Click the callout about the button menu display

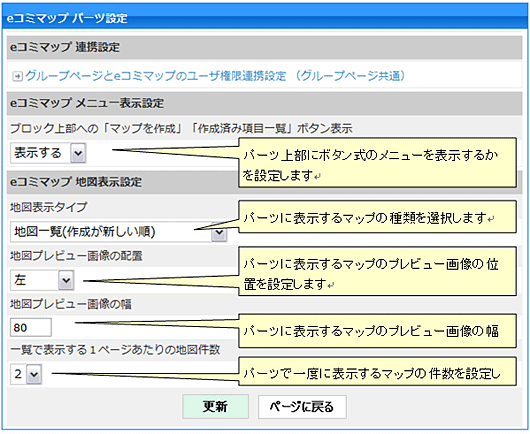[378, 162]
